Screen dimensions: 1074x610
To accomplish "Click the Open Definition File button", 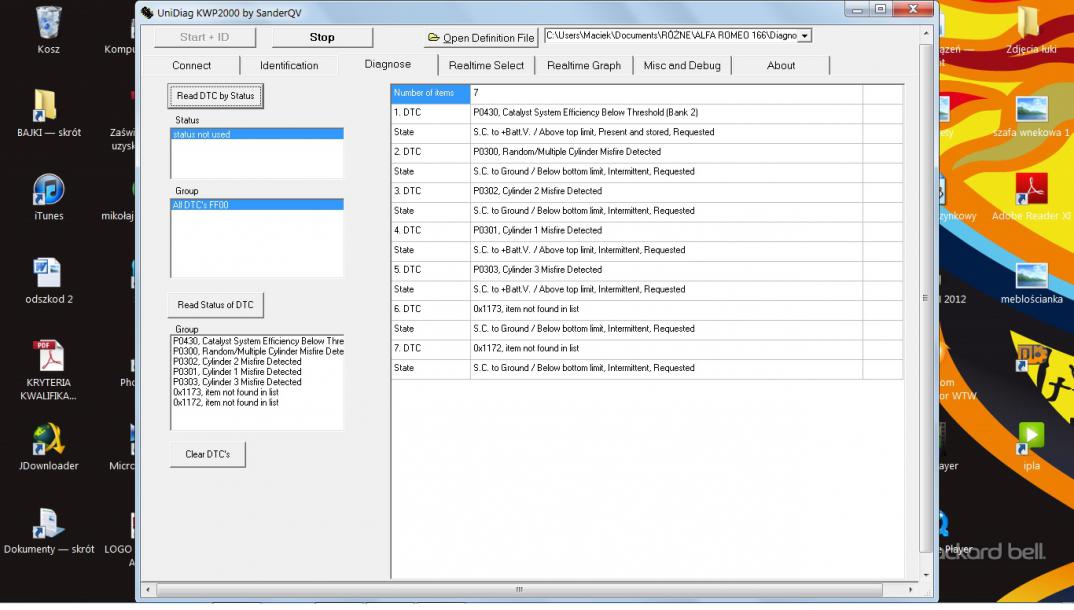I will coord(481,38).
